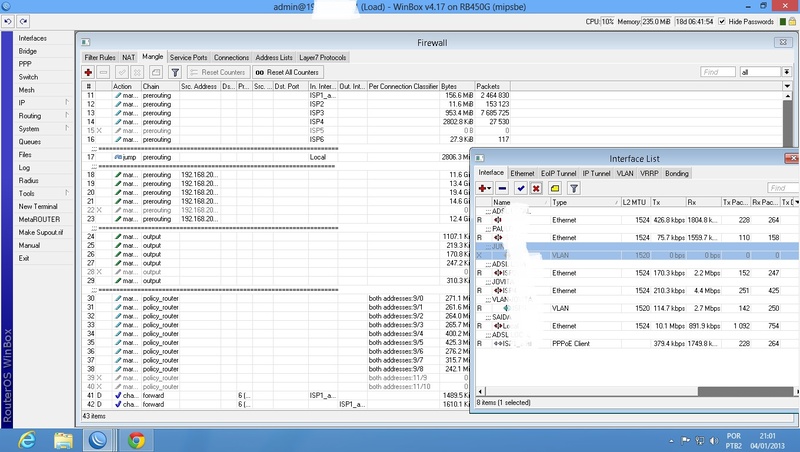Switch to Filter Rules tab
The width and height of the screenshot is (800, 452).
point(100,58)
